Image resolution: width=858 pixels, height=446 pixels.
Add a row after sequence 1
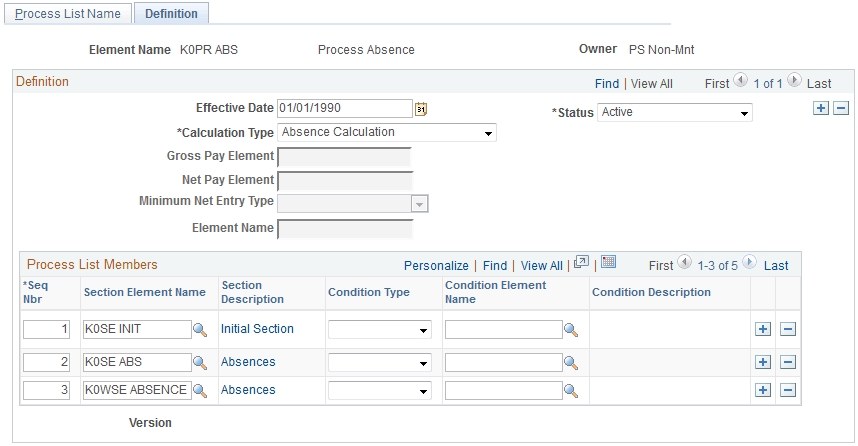tap(762, 330)
